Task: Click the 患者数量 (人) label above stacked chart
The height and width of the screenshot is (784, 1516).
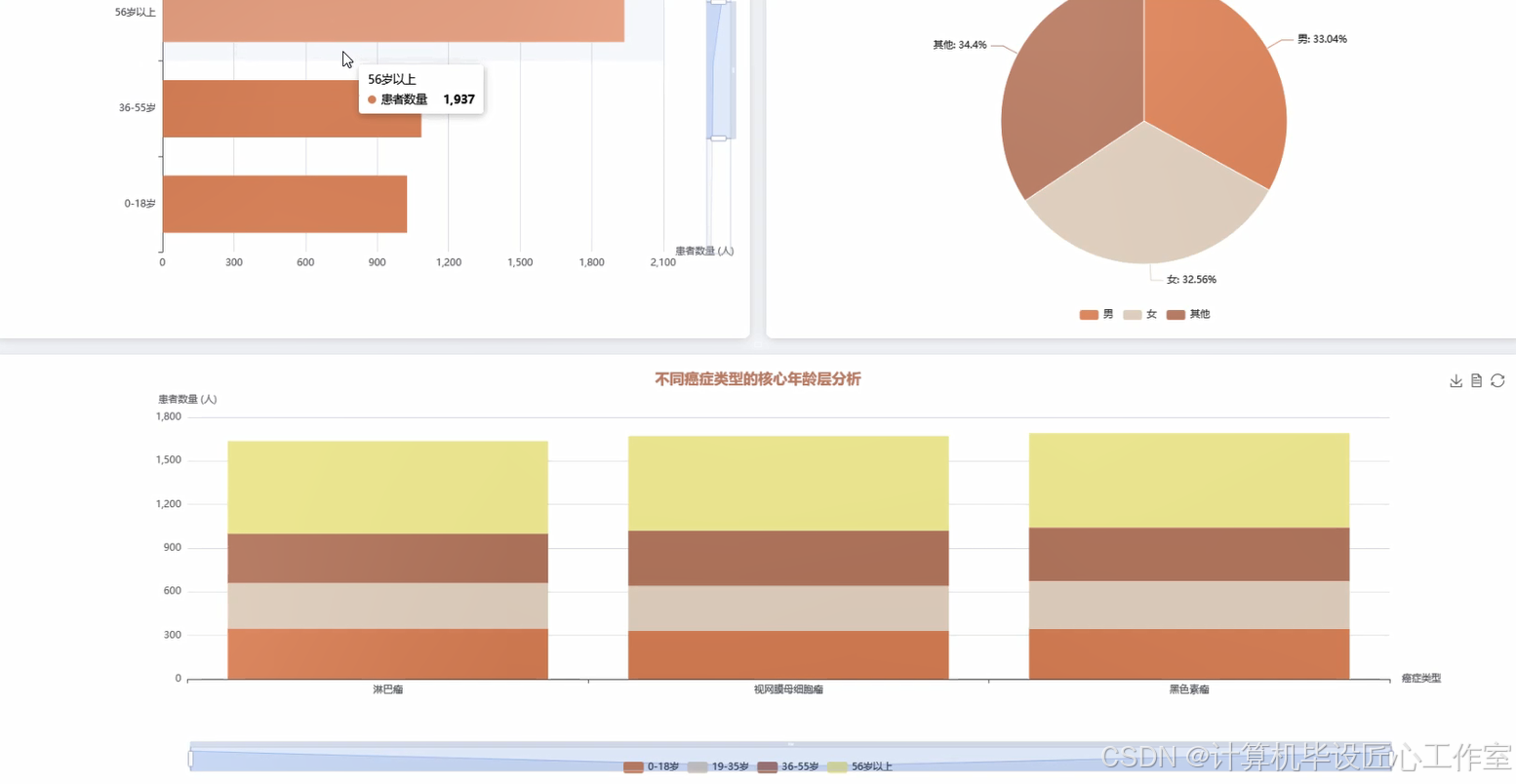Action: pyautogui.click(x=187, y=400)
